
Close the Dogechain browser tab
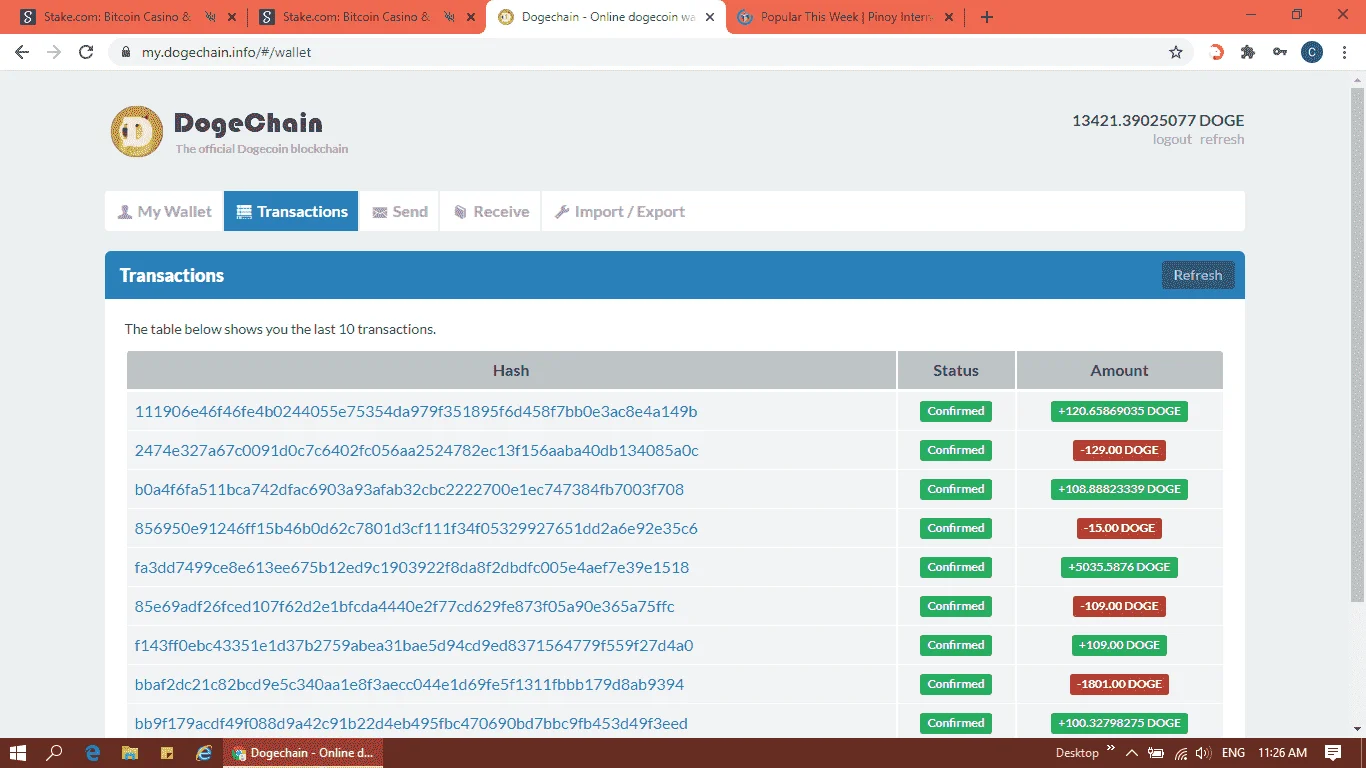coord(711,17)
